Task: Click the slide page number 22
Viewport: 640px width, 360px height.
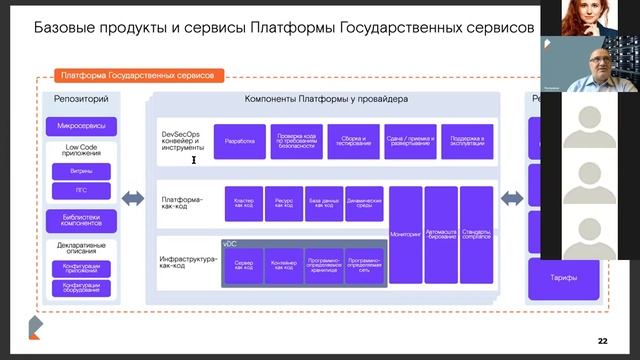Action: (x=602, y=341)
